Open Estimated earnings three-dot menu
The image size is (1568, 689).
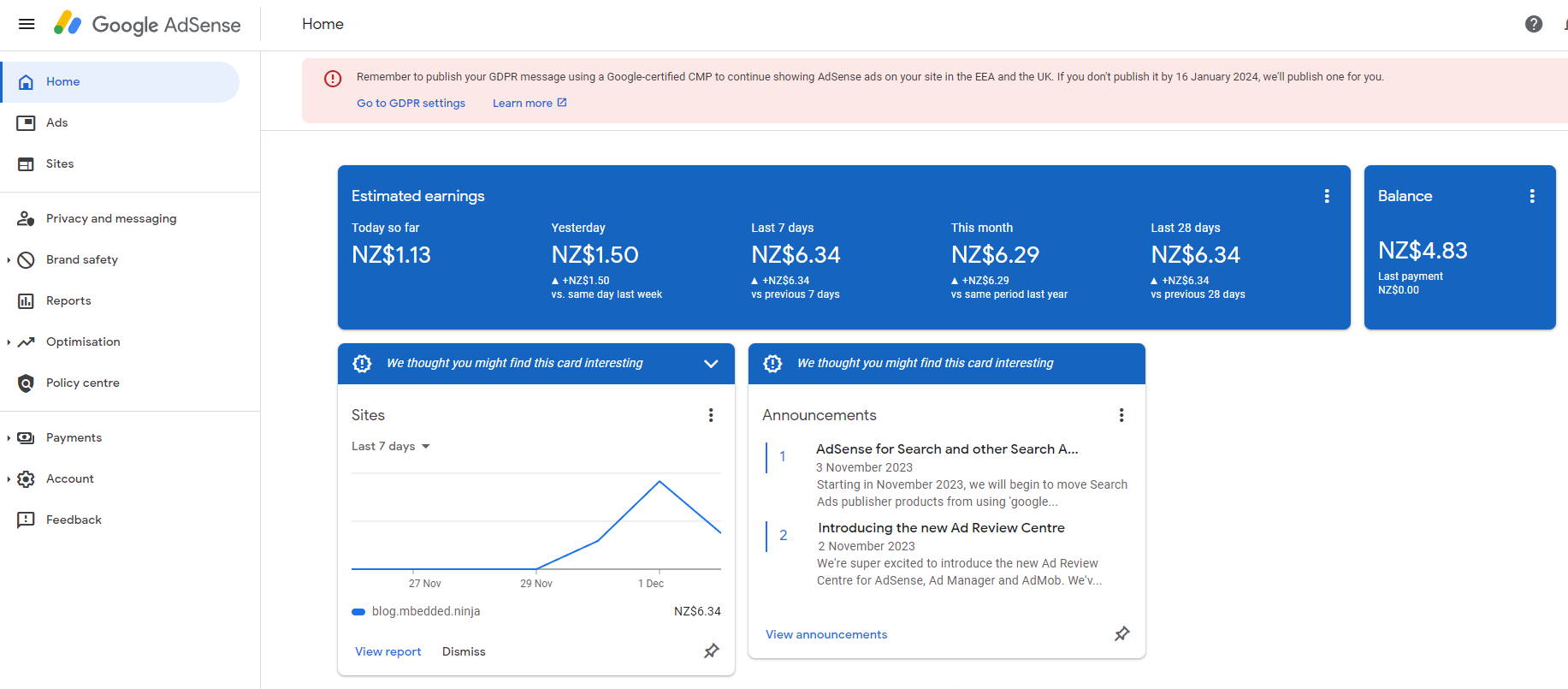pos(1326,196)
